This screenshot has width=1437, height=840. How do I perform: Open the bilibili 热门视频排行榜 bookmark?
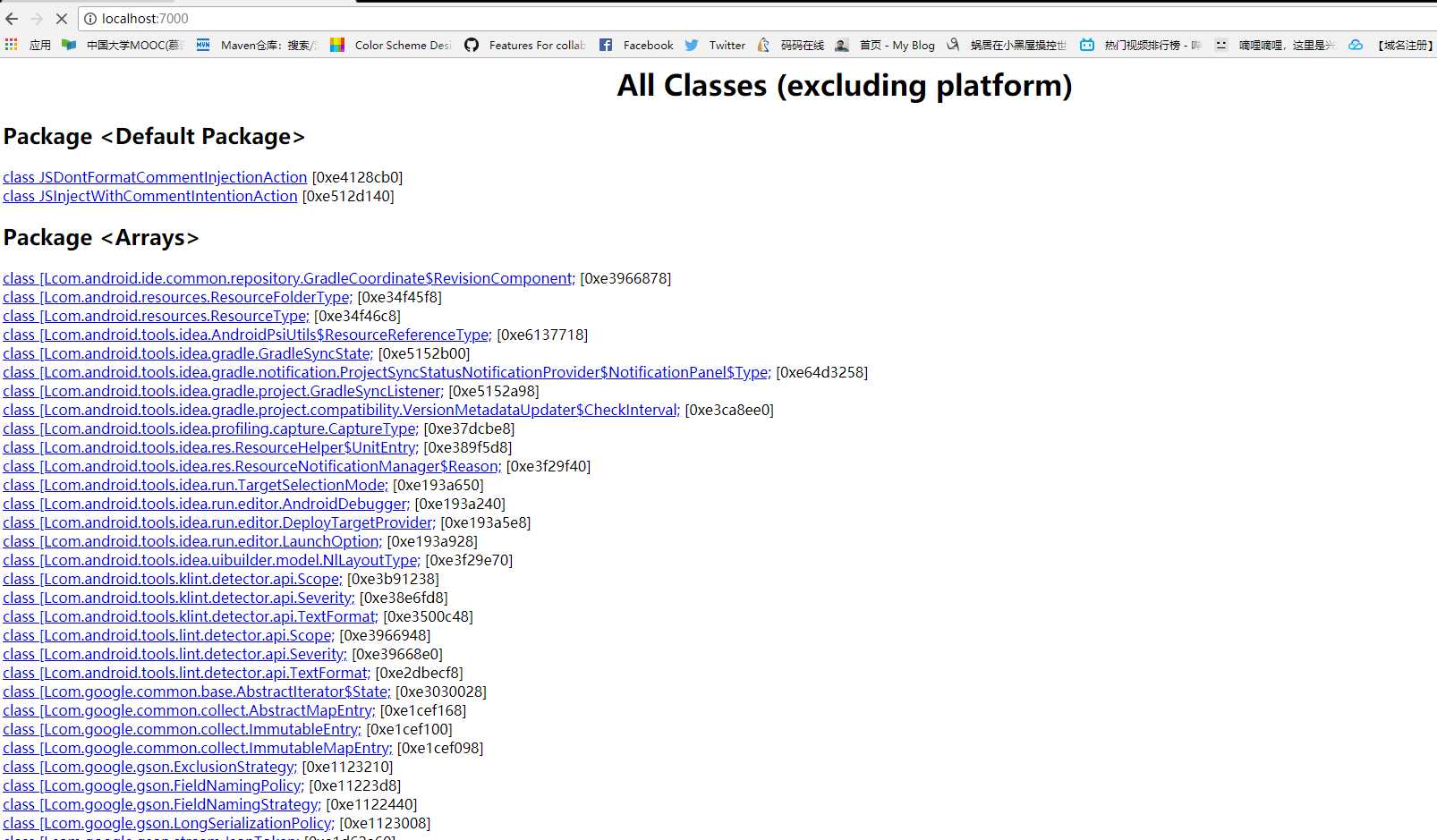tap(1141, 45)
